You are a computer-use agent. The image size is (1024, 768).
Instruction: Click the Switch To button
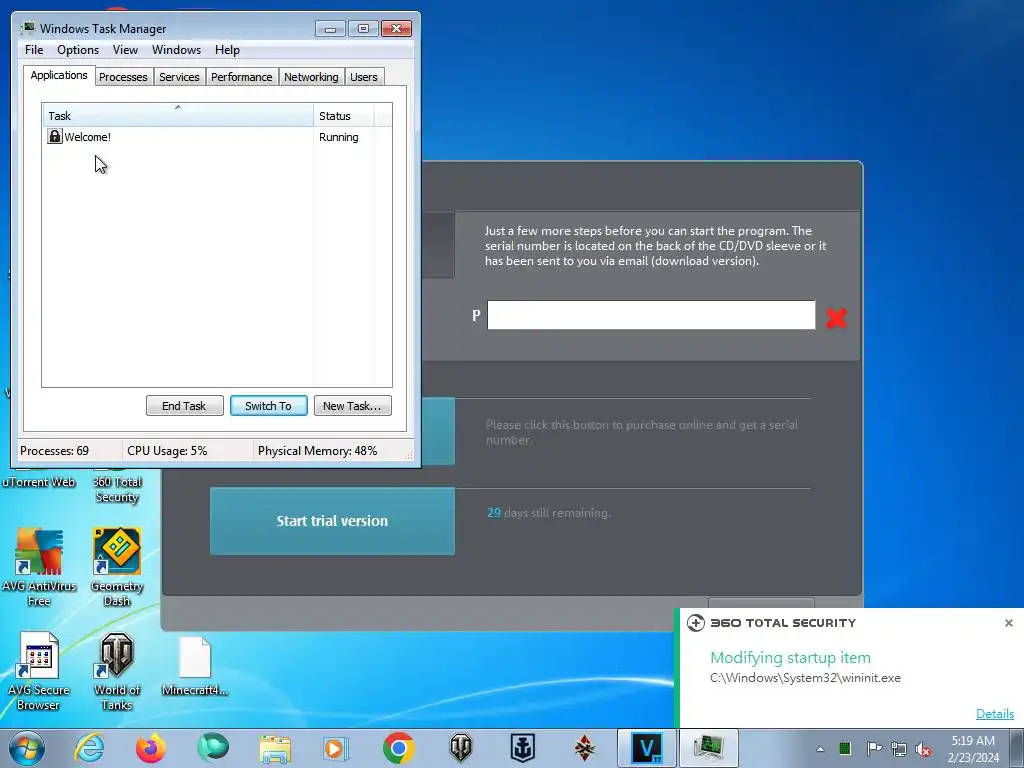[268, 406]
